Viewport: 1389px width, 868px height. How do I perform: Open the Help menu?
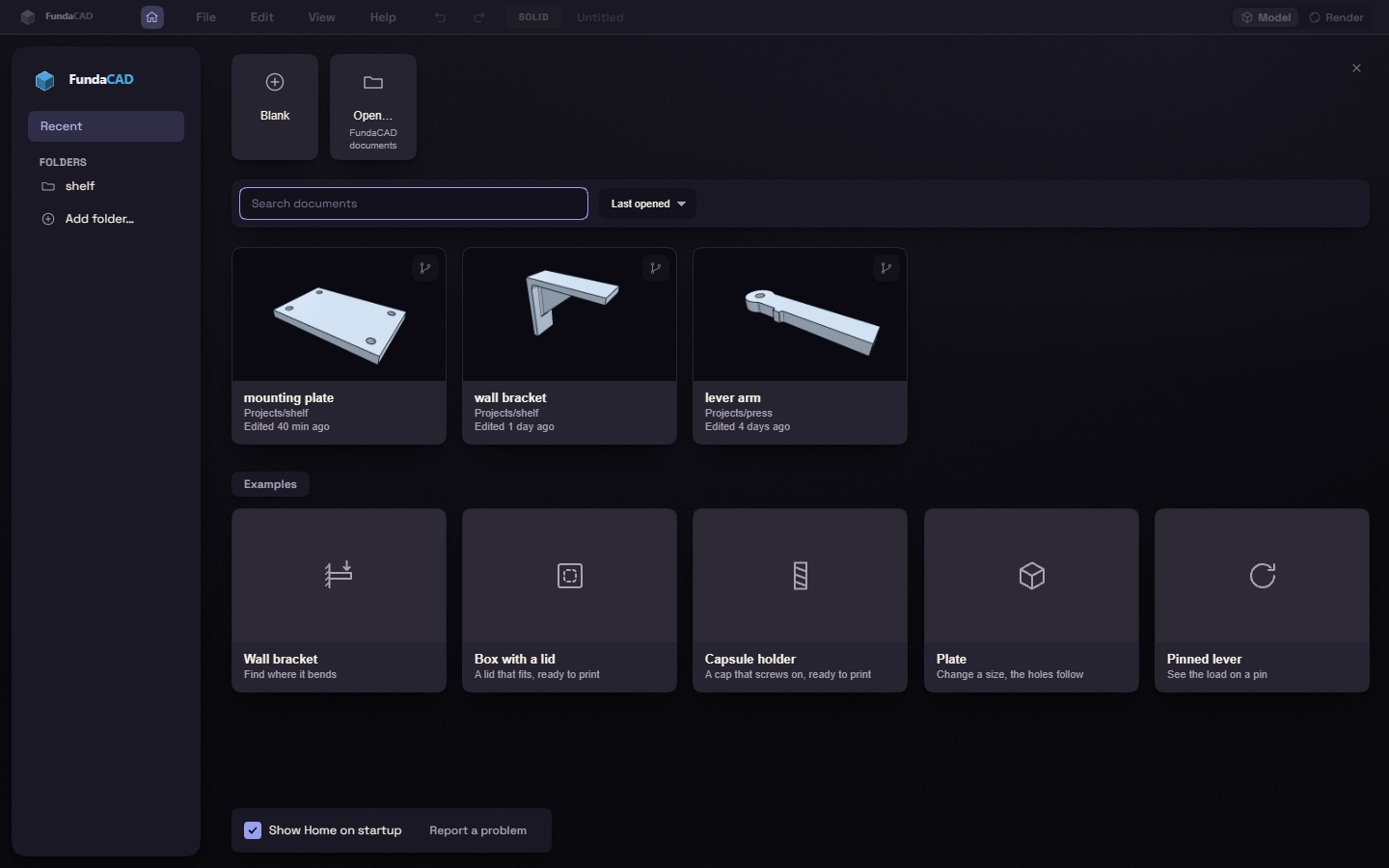coord(383,17)
